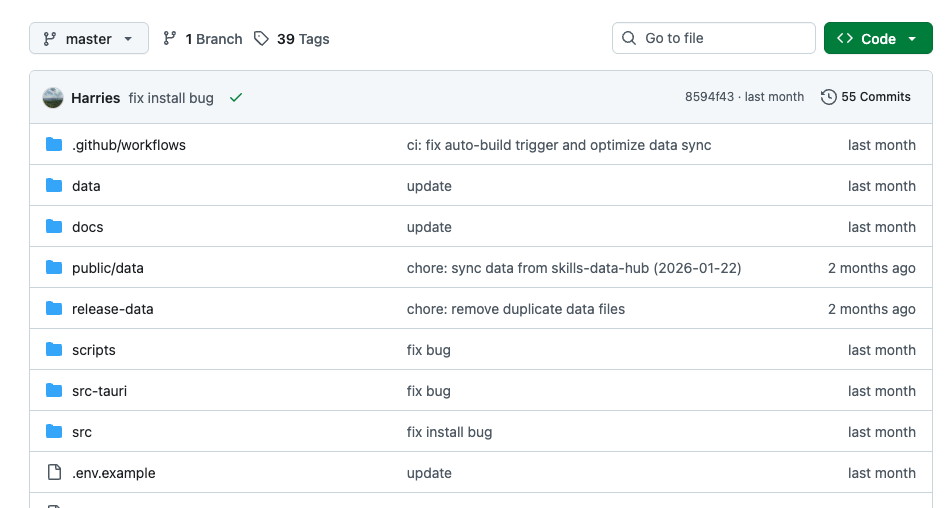Click the green checkmark status icon

click(x=236, y=97)
